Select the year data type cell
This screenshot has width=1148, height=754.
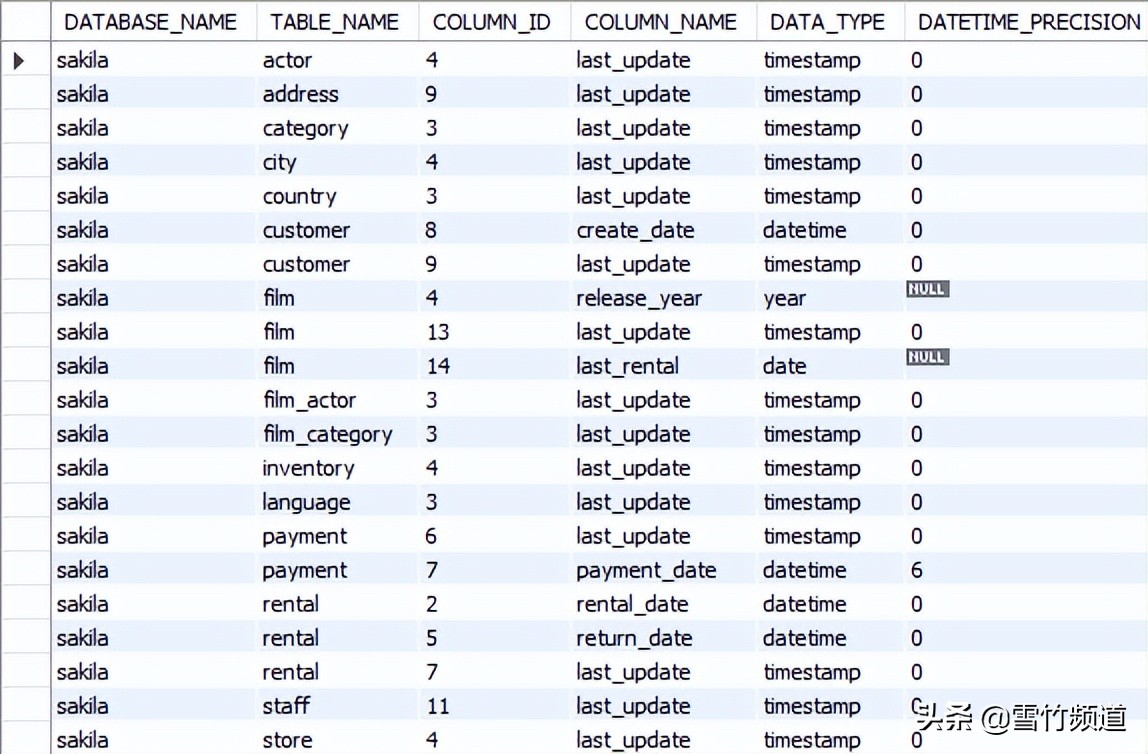pos(785,298)
